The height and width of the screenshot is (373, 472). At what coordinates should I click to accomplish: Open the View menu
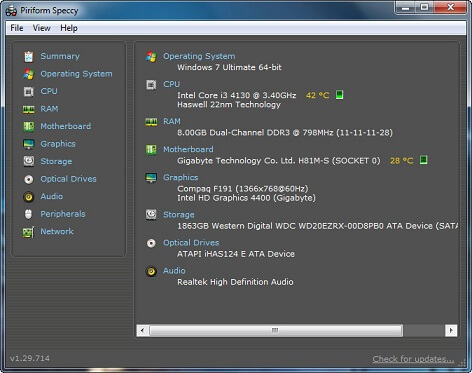coord(42,28)
